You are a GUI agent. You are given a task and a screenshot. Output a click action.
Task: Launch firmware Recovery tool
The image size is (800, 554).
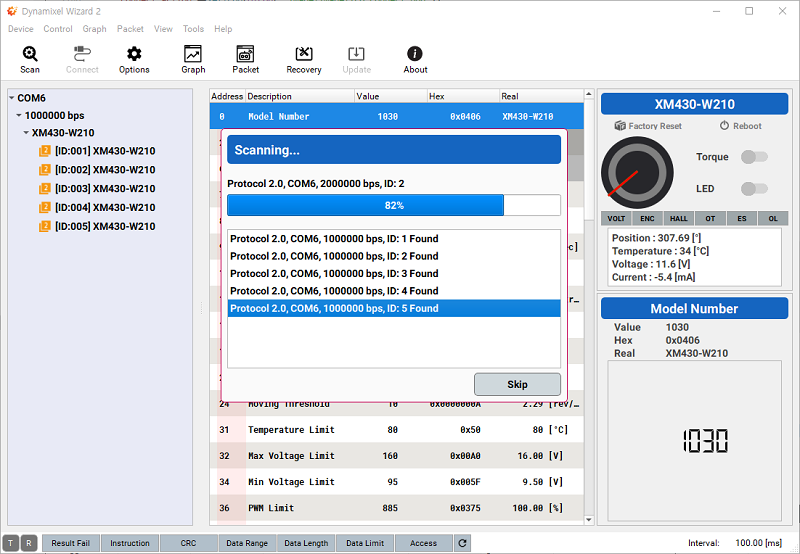(304, 60)
